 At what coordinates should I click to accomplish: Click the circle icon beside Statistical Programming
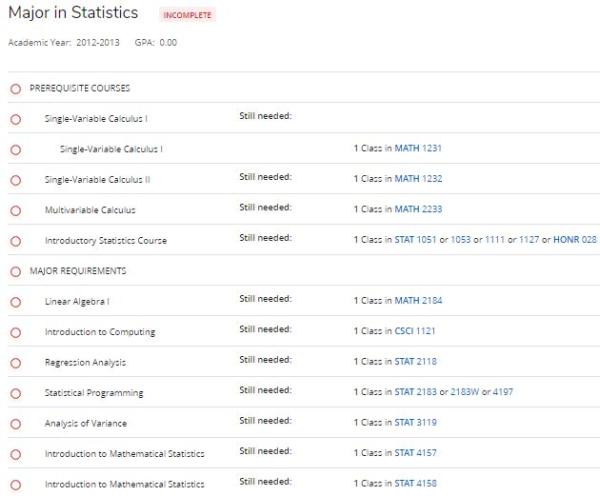coord(15,393)
